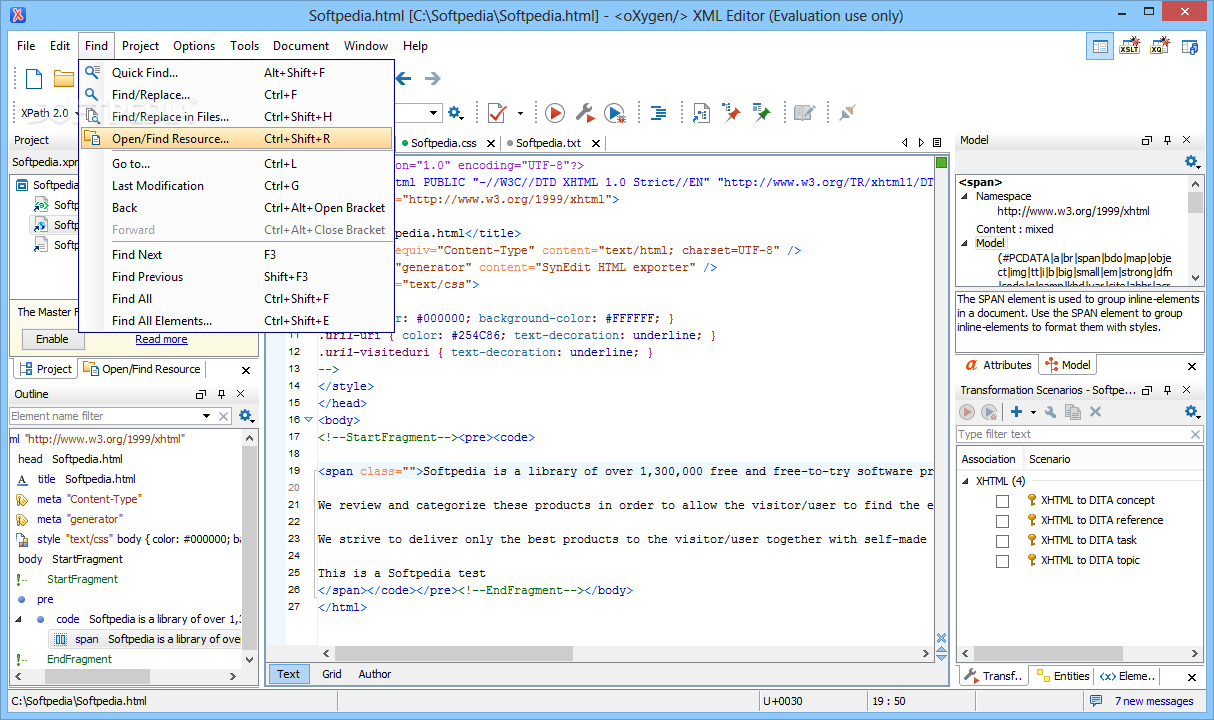Click duplicate scenario icon in Transformation Scenarios
1214x720 pixels.
1073,412
